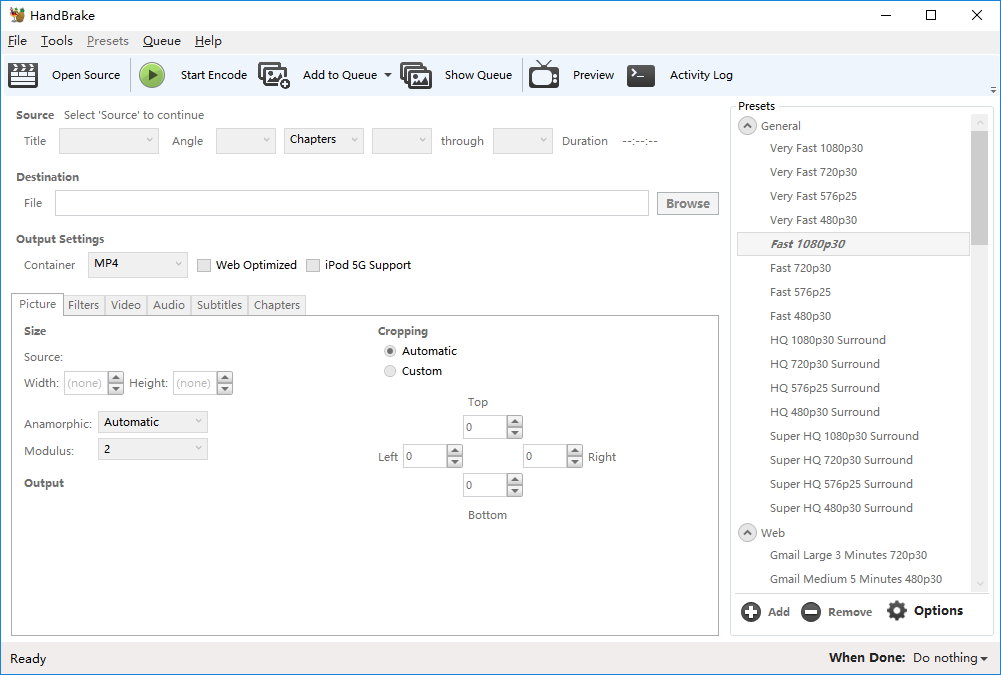The height and width of the screenshot is (675, 1001).
Task: Click the preset Options gear icon
Action: (x=897, y=611)
